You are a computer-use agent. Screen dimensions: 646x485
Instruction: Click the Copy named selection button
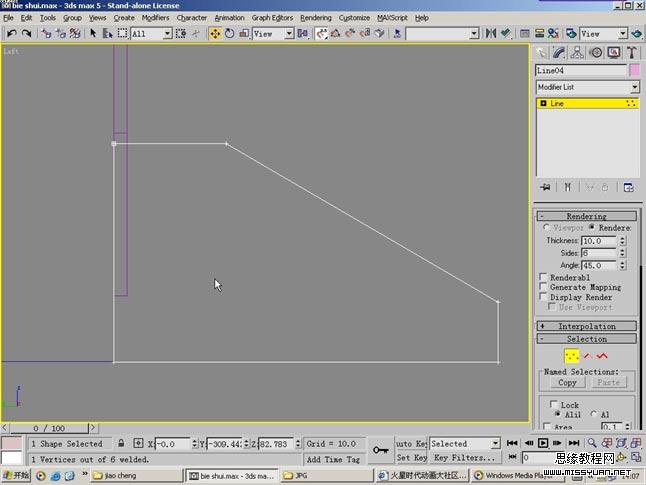click(567, 382)
